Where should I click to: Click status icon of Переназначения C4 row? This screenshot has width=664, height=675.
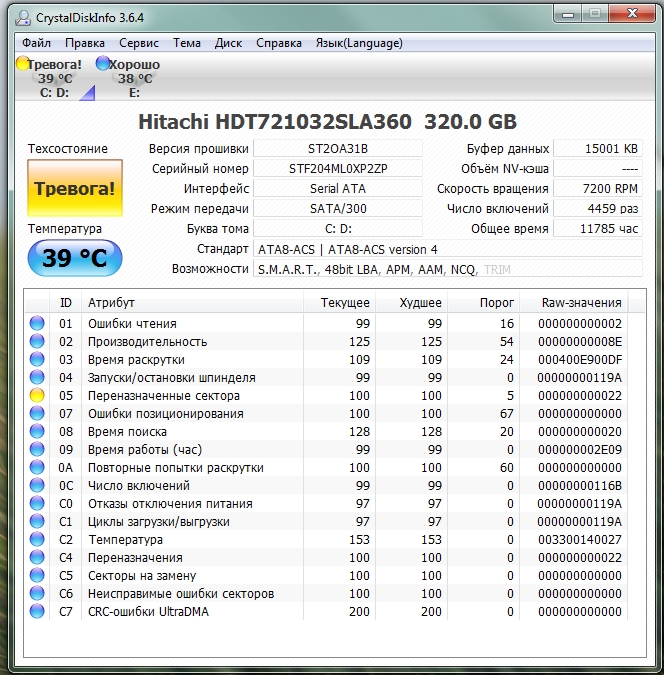click(x=37, y=557)
